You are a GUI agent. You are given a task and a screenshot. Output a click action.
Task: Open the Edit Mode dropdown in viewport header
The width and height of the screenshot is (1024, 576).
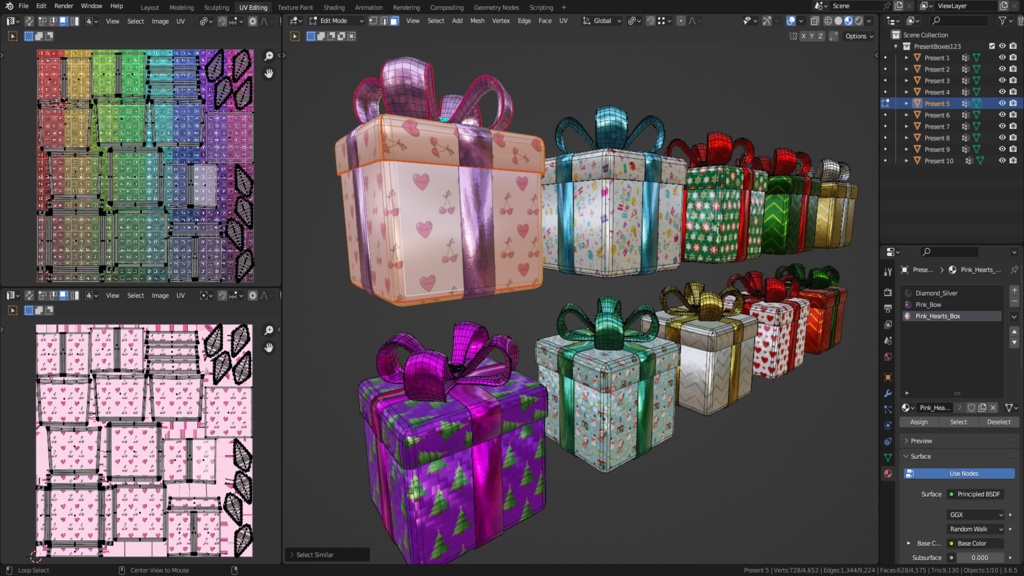point(334,21)
